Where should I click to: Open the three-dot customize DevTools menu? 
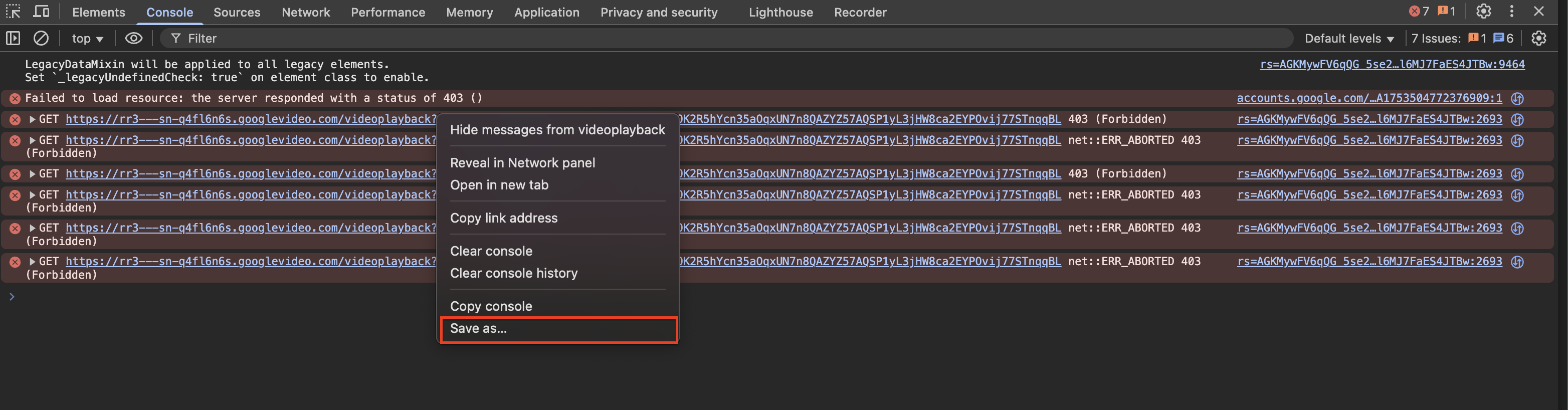(1511, 12)
